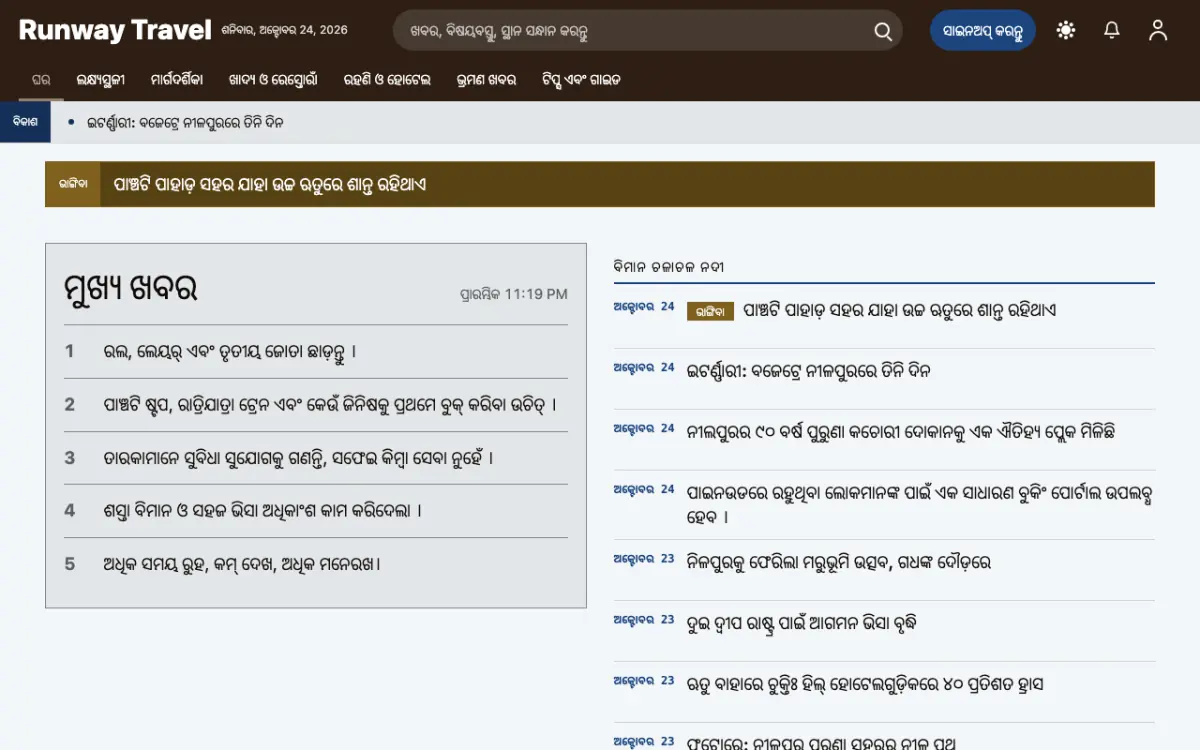1200x750 pixels.
Task: Select the ଘର home nav tab
Action: (41, 80)
